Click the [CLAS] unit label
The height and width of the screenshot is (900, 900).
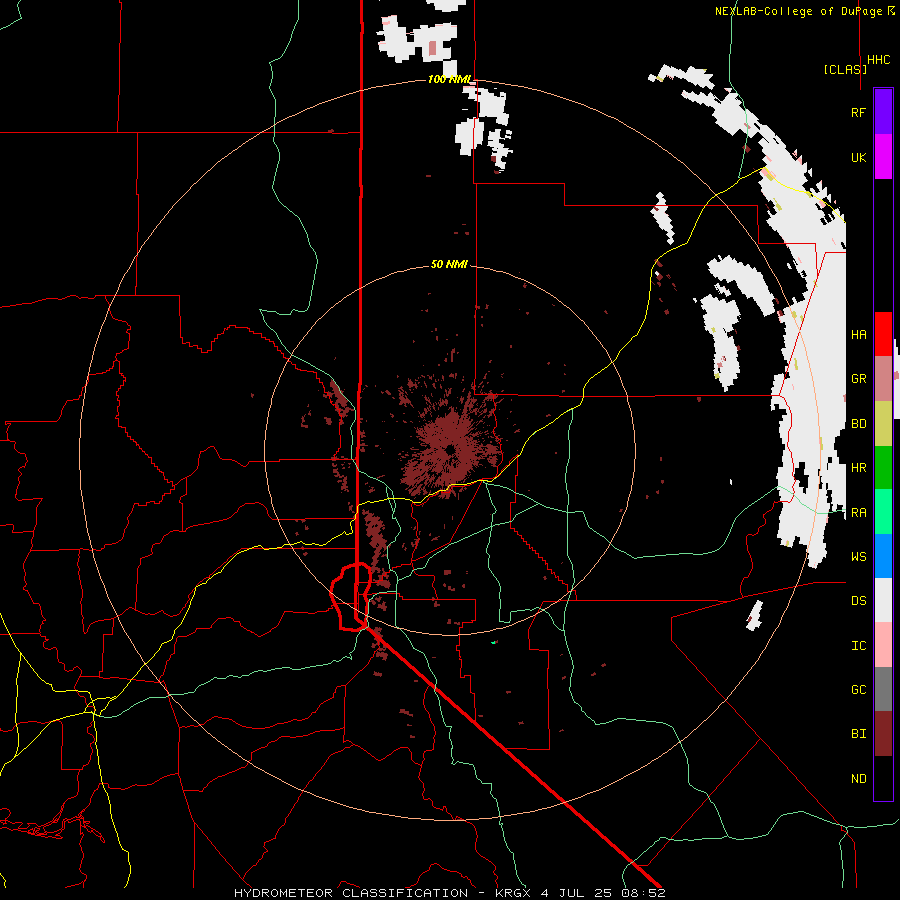[x=845, y=69]
